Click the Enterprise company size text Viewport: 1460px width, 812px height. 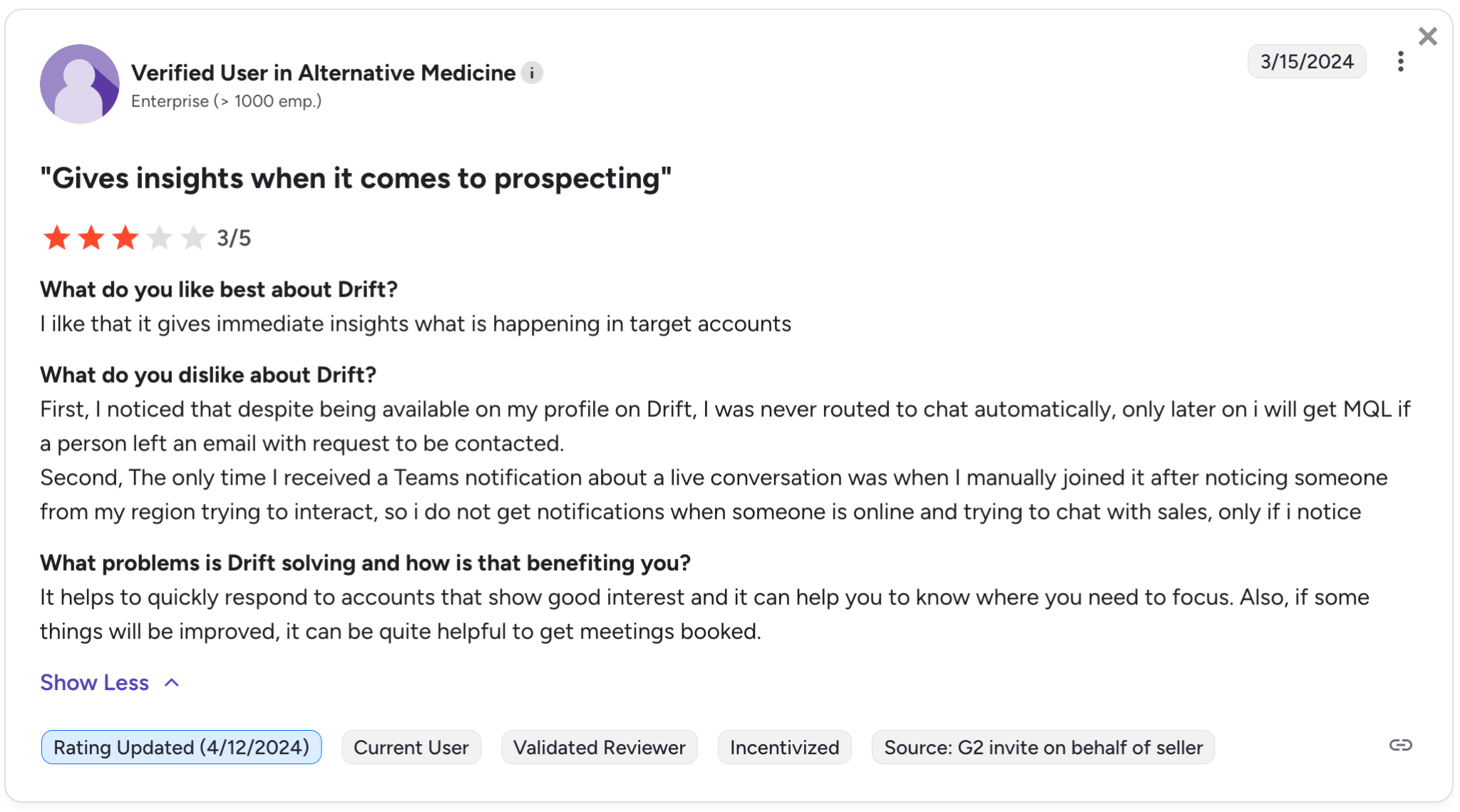pos(225,101)
